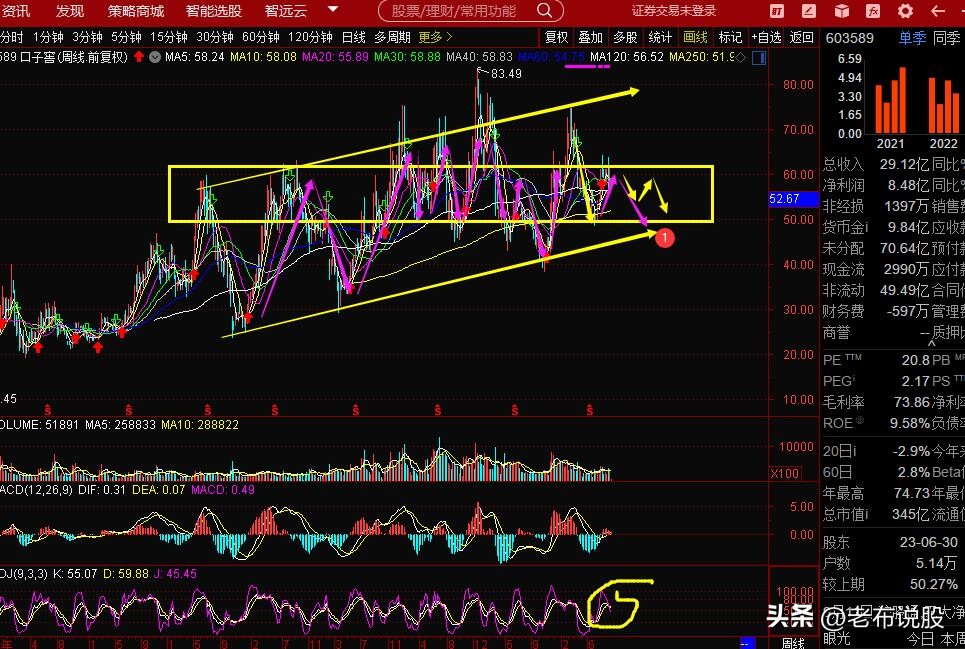Select the 同季 same-quarter tab
Screen dimensions: 965x649
pyautogui.click(x=947, y=38)
